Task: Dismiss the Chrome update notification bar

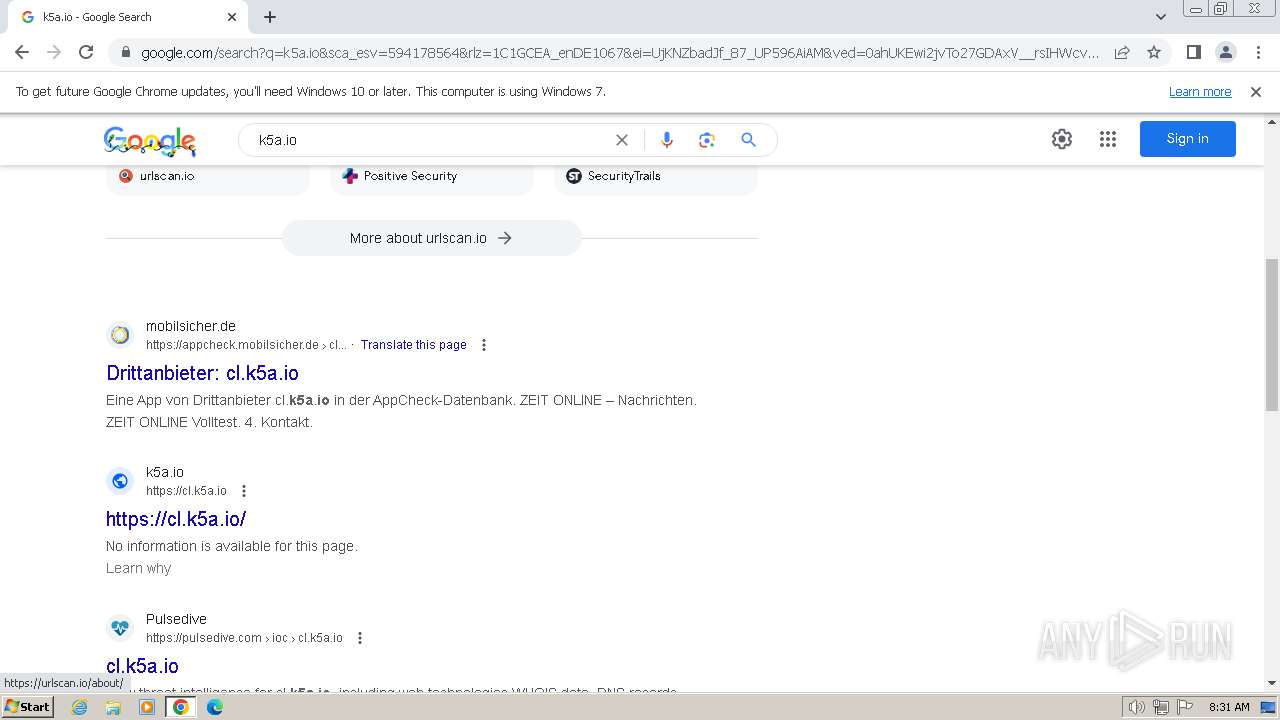Action: [1256, 92]
